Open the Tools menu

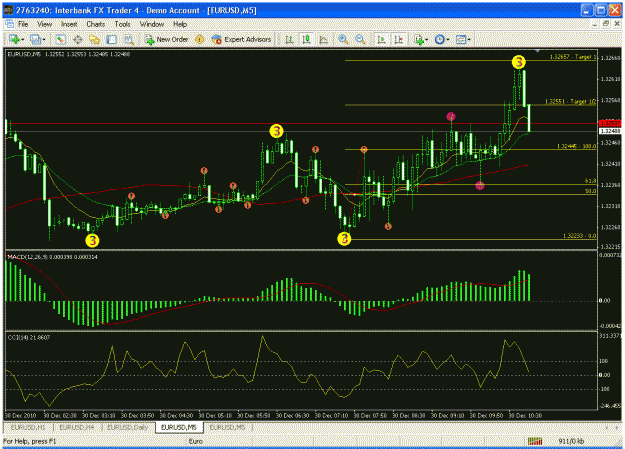122,24
